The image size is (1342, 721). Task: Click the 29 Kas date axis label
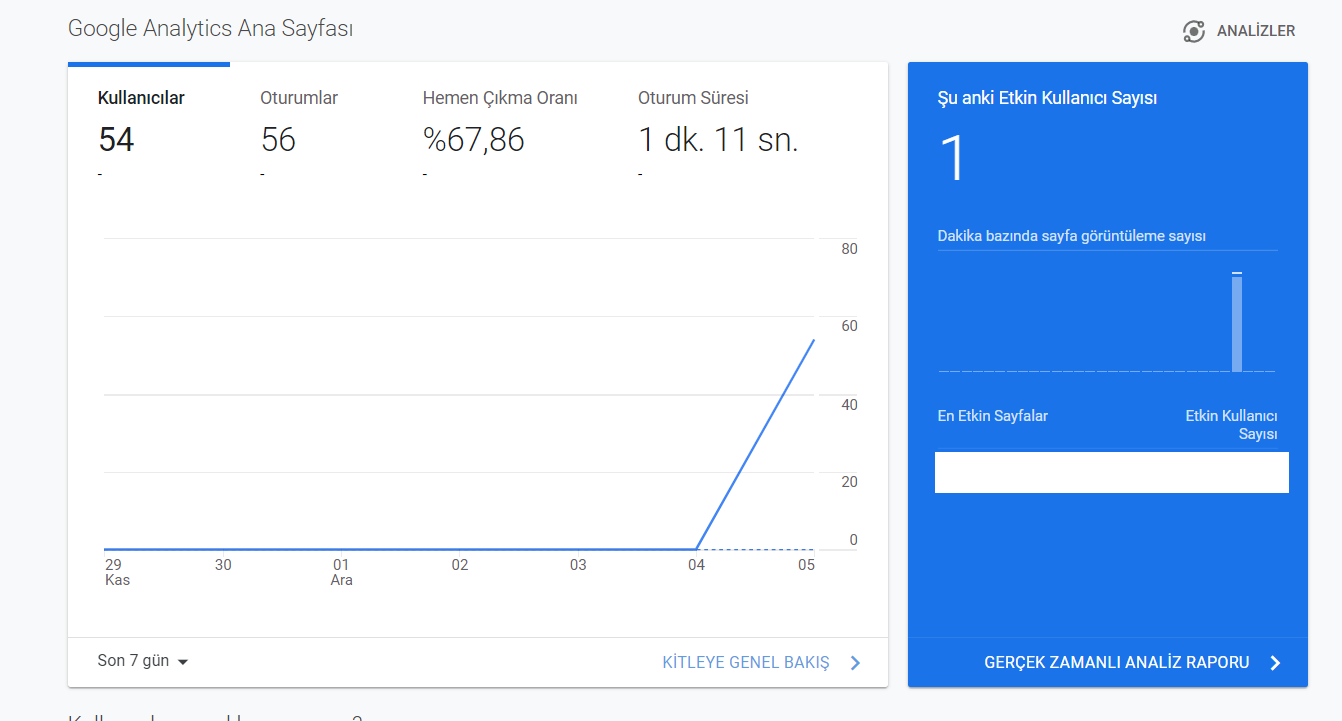[117, 572]
